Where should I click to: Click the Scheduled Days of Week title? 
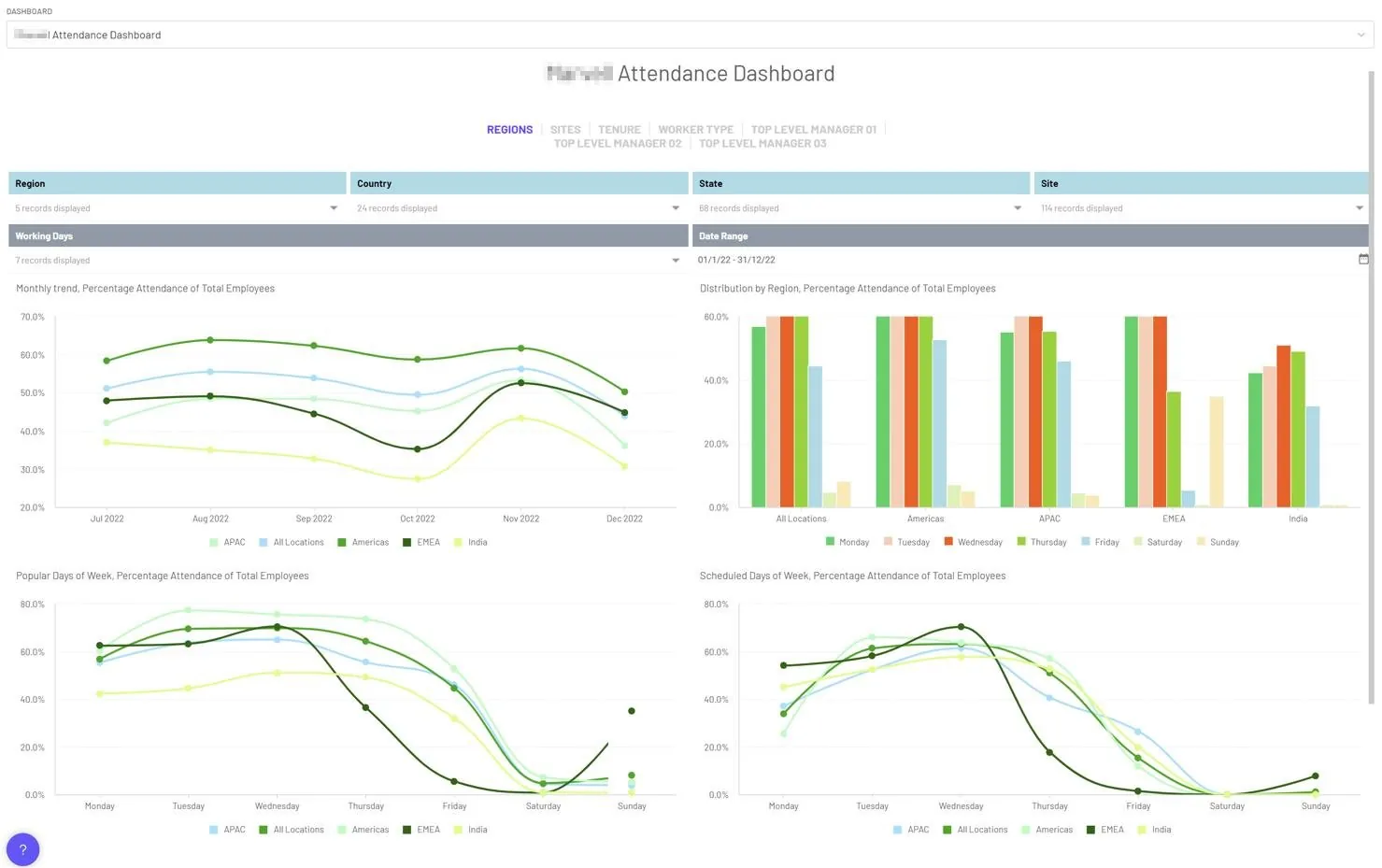click(x=852, y=576)
